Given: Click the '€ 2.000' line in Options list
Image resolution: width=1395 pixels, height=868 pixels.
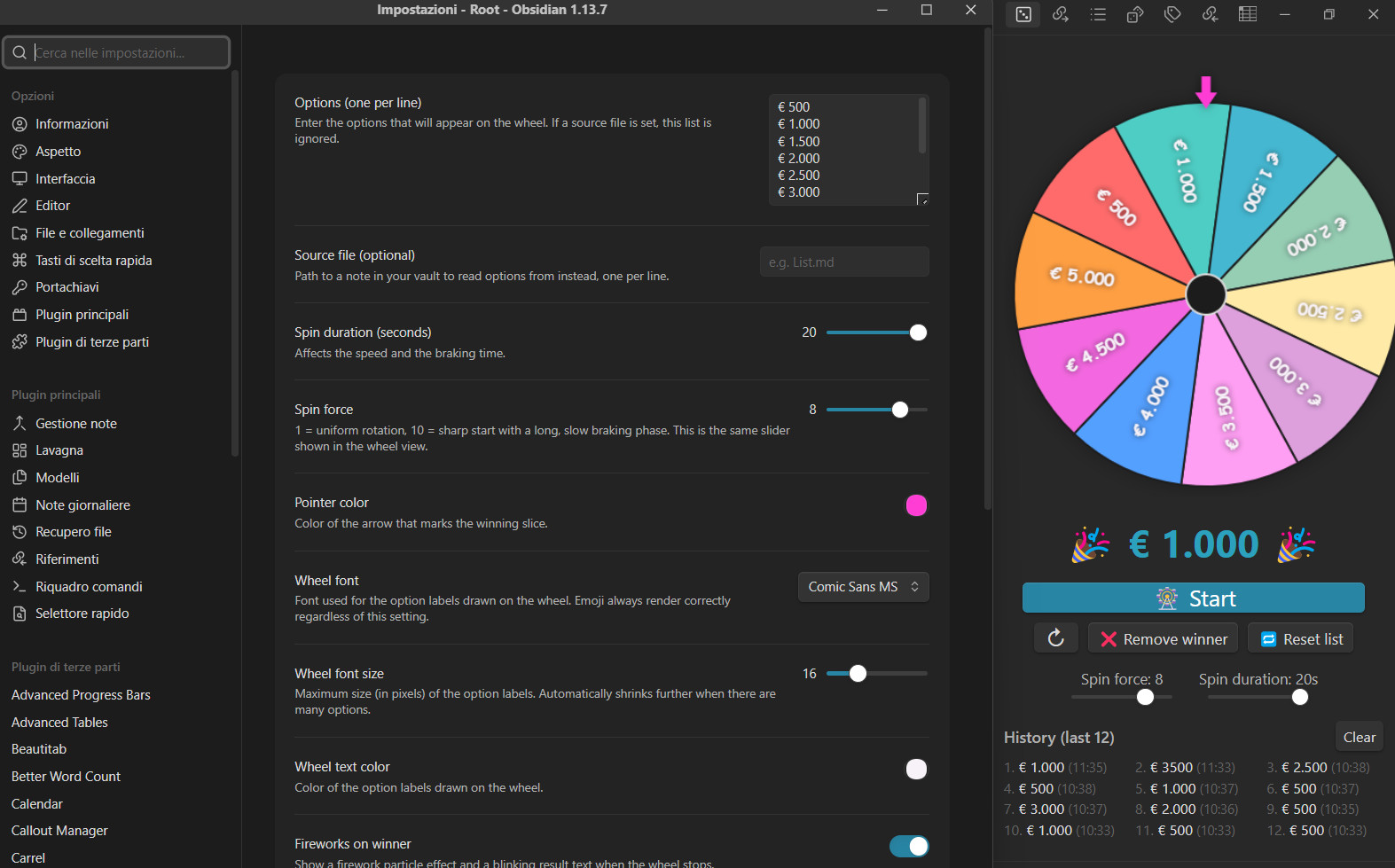Looking at the screenshot, I should coord(799,159).
